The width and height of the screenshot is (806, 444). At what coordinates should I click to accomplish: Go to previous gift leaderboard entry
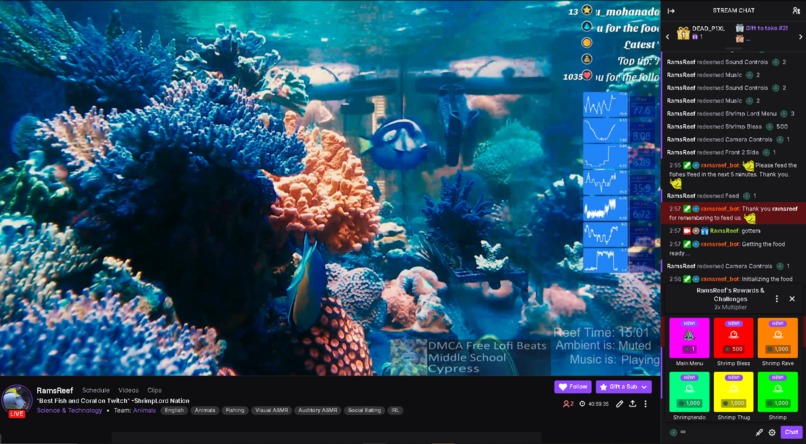pos(667,36)
